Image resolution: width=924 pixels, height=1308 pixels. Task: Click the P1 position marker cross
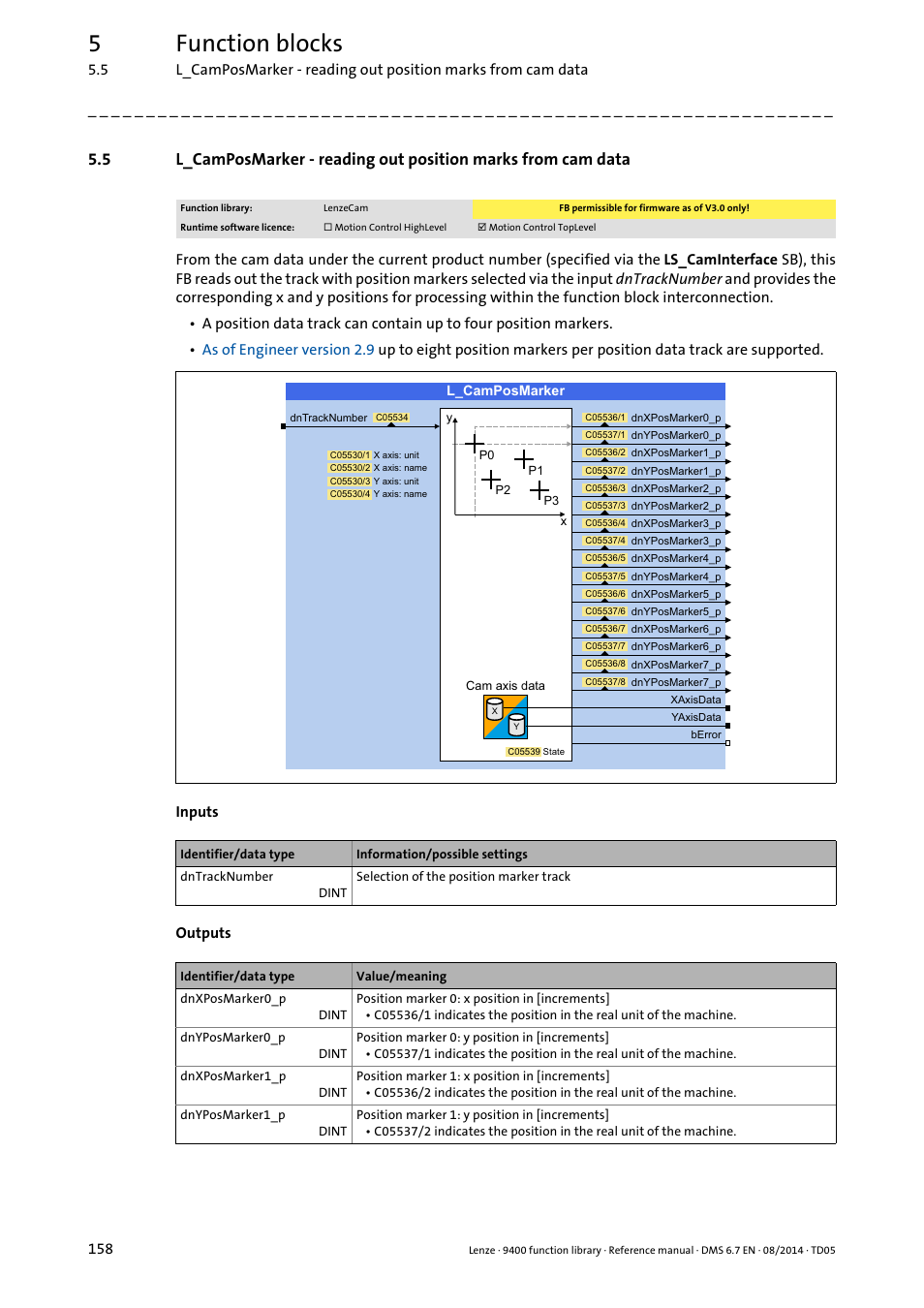pos(524,459)
